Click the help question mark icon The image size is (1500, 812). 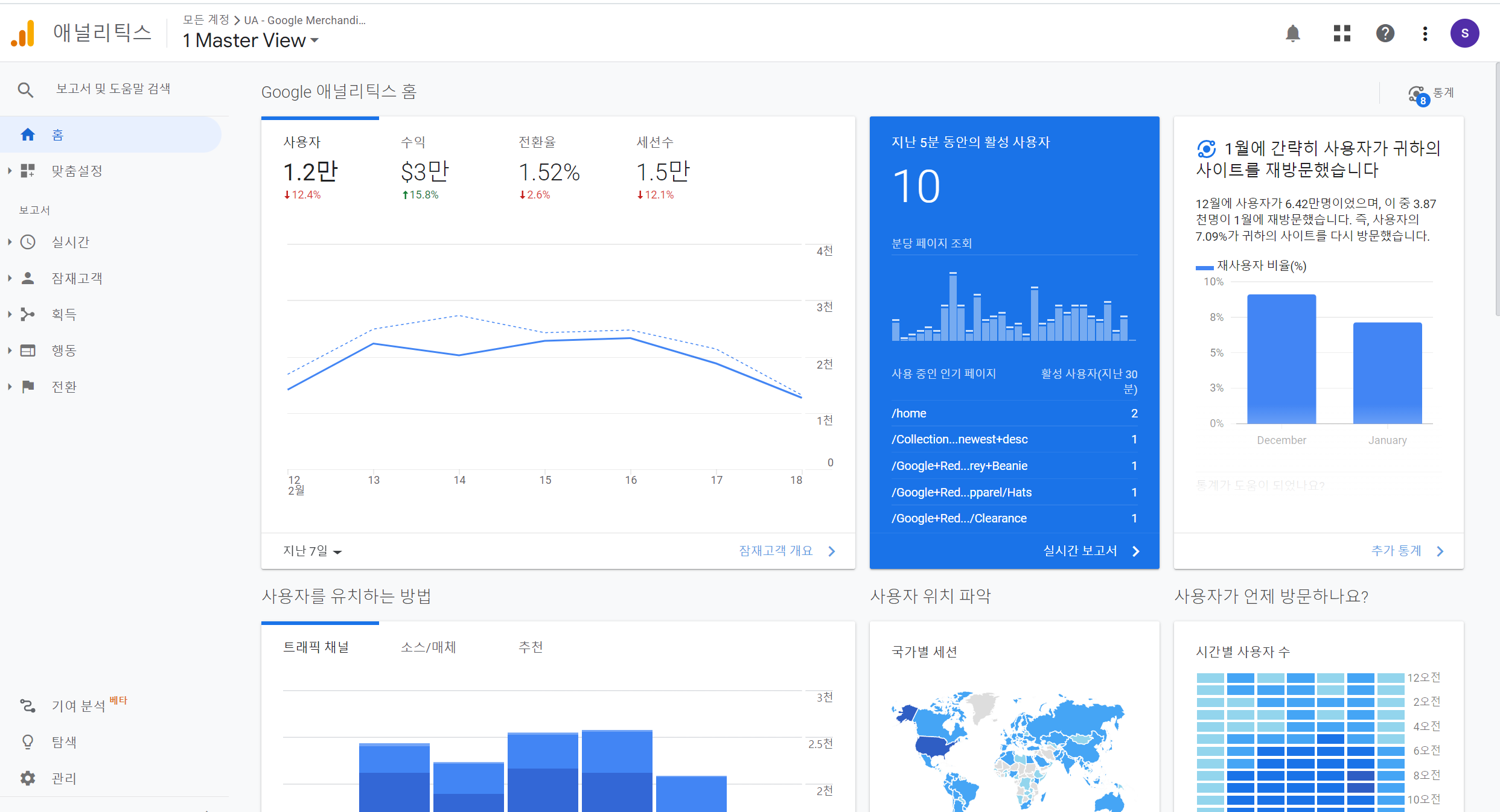point(1385,33)
